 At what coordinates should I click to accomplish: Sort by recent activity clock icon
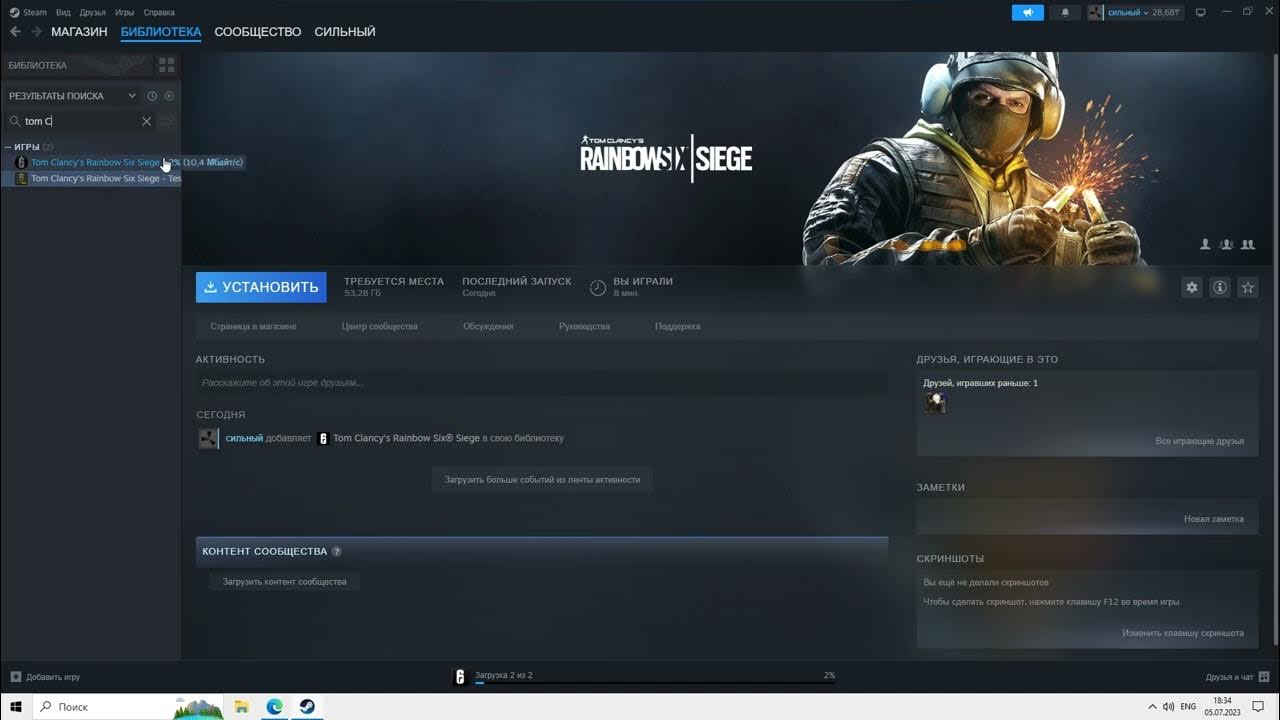click(x=152, y=96)
